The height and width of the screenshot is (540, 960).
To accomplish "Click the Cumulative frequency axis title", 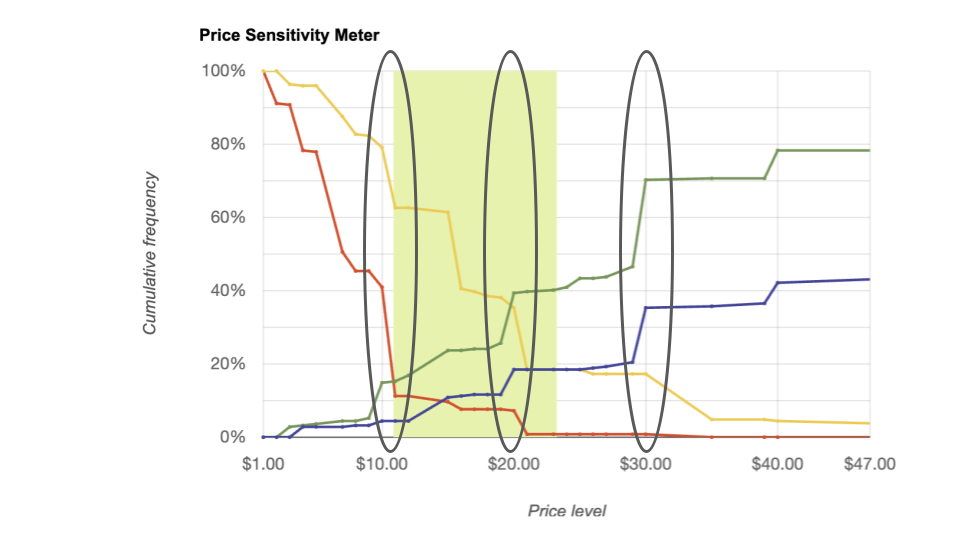I will 150,253.
